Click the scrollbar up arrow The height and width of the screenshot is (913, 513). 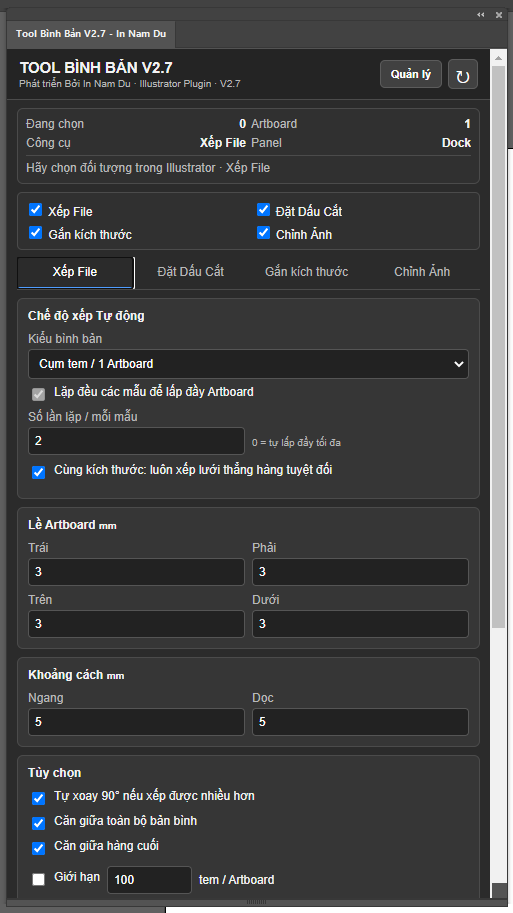click(498, 58)
